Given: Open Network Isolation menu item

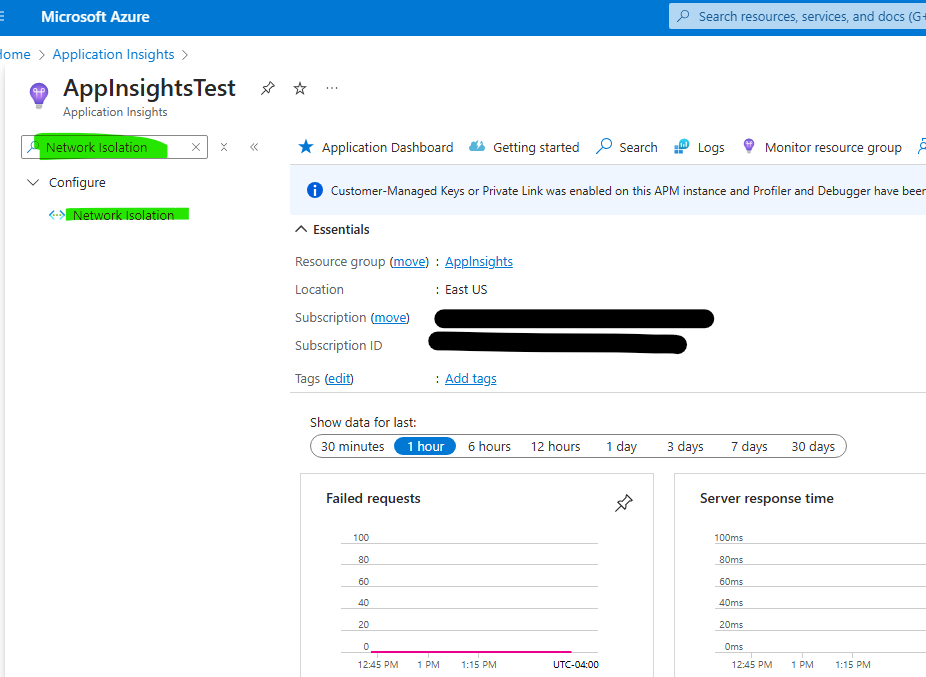Looking at the screenshot, I should (123, 215).
